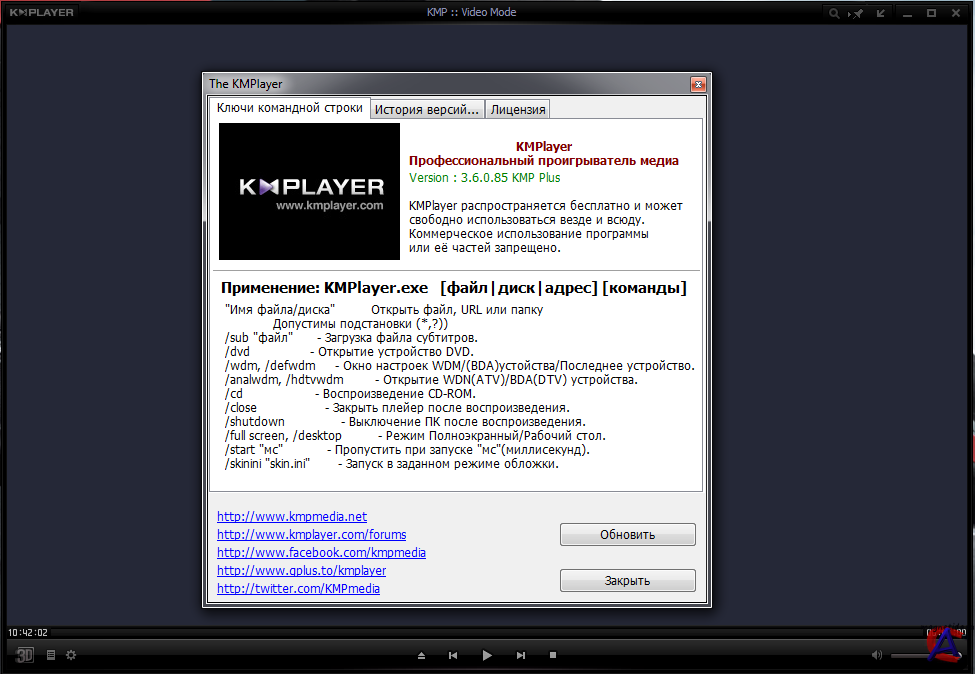Click the KMPlayer logo image in dialog
This screenshot has width=975, height=674.
[309, 192]
